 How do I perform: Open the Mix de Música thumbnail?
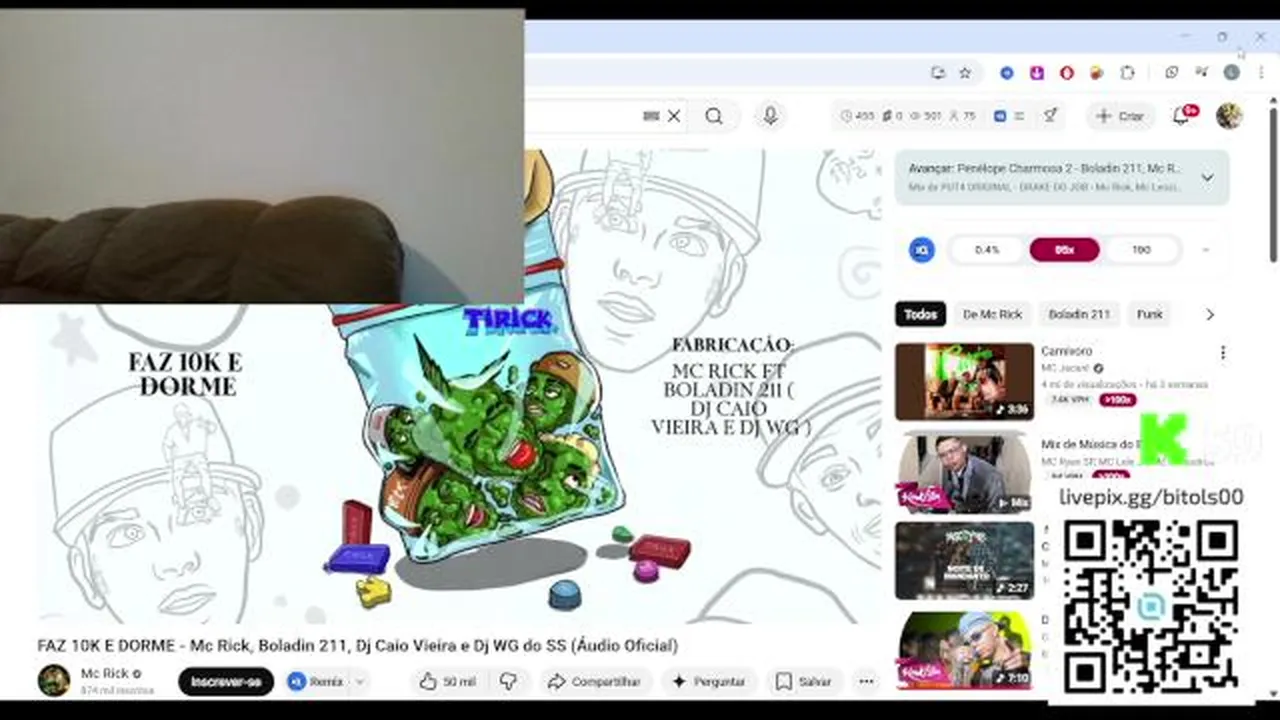pyautogui.click(x=964, y=472)
